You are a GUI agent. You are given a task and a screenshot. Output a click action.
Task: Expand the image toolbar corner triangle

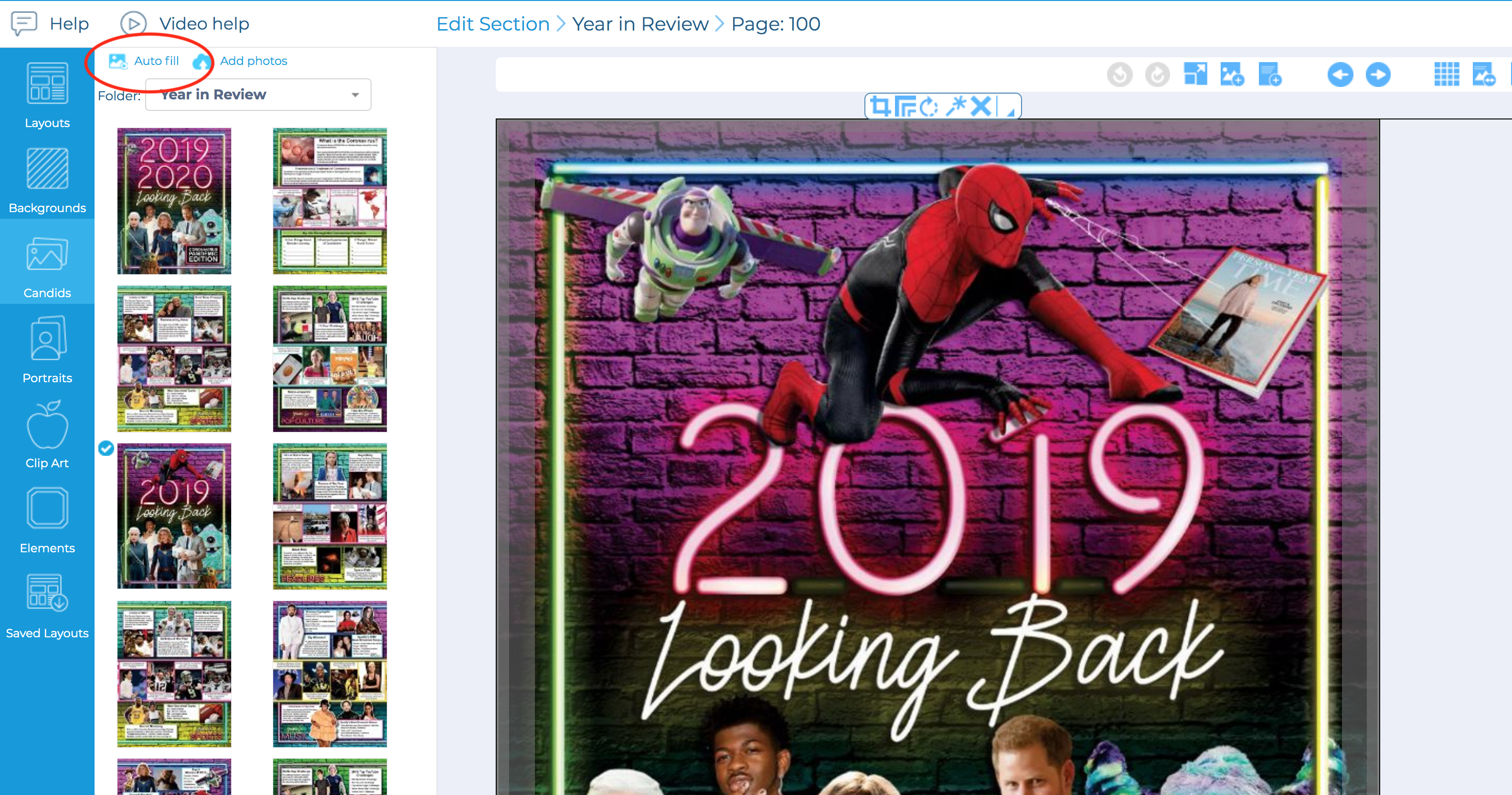[x=1010, y=112]
